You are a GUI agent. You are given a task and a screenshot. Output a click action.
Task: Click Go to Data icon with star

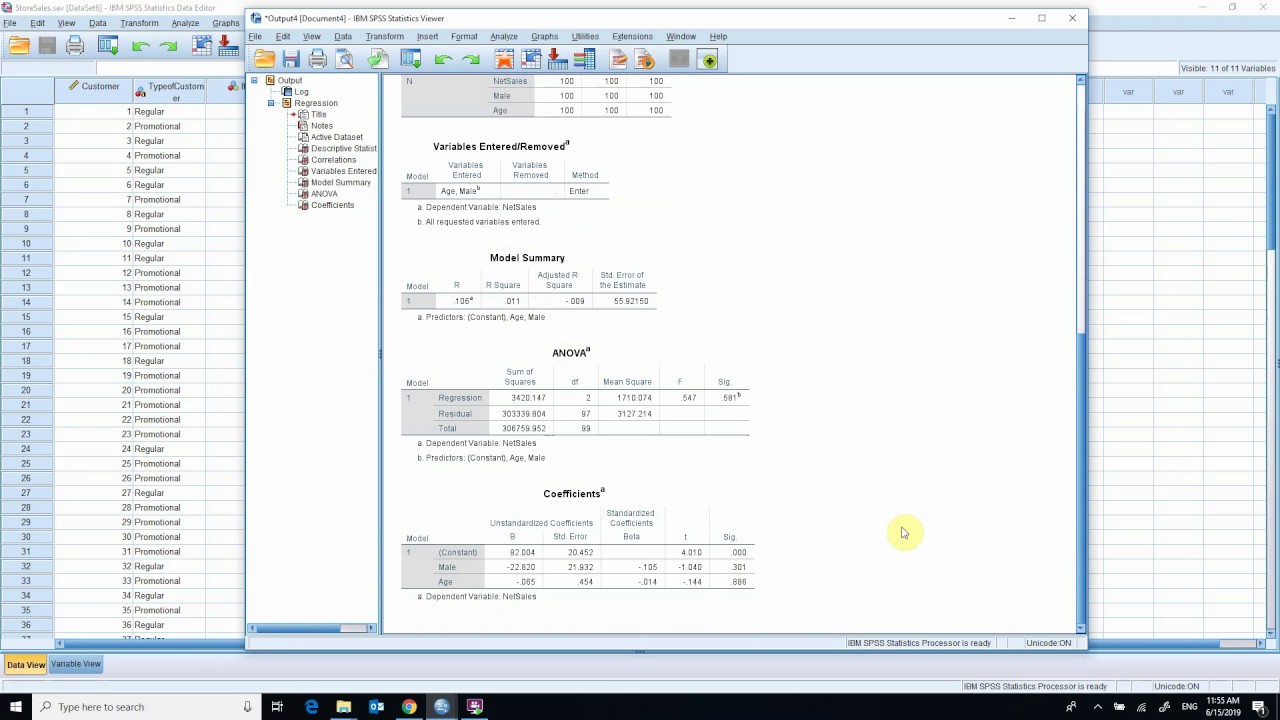coord(504,60)
